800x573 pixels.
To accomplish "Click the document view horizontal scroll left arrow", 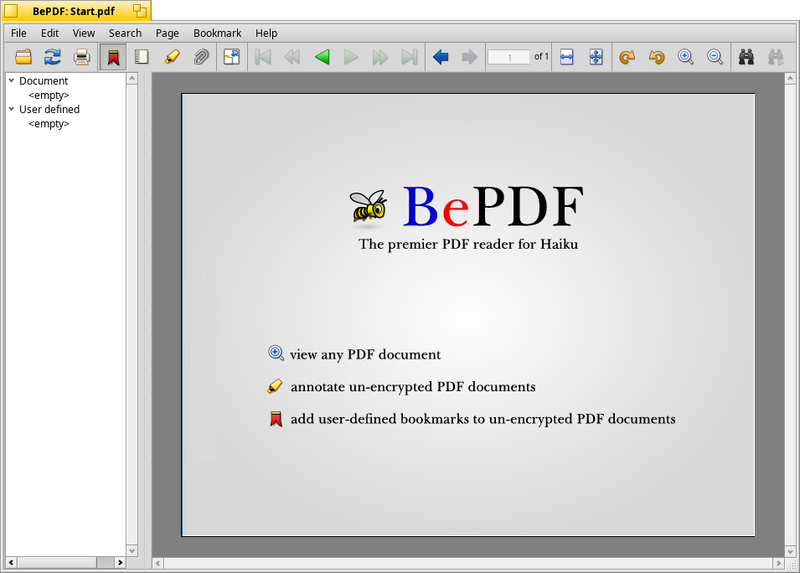I will 158,563.
